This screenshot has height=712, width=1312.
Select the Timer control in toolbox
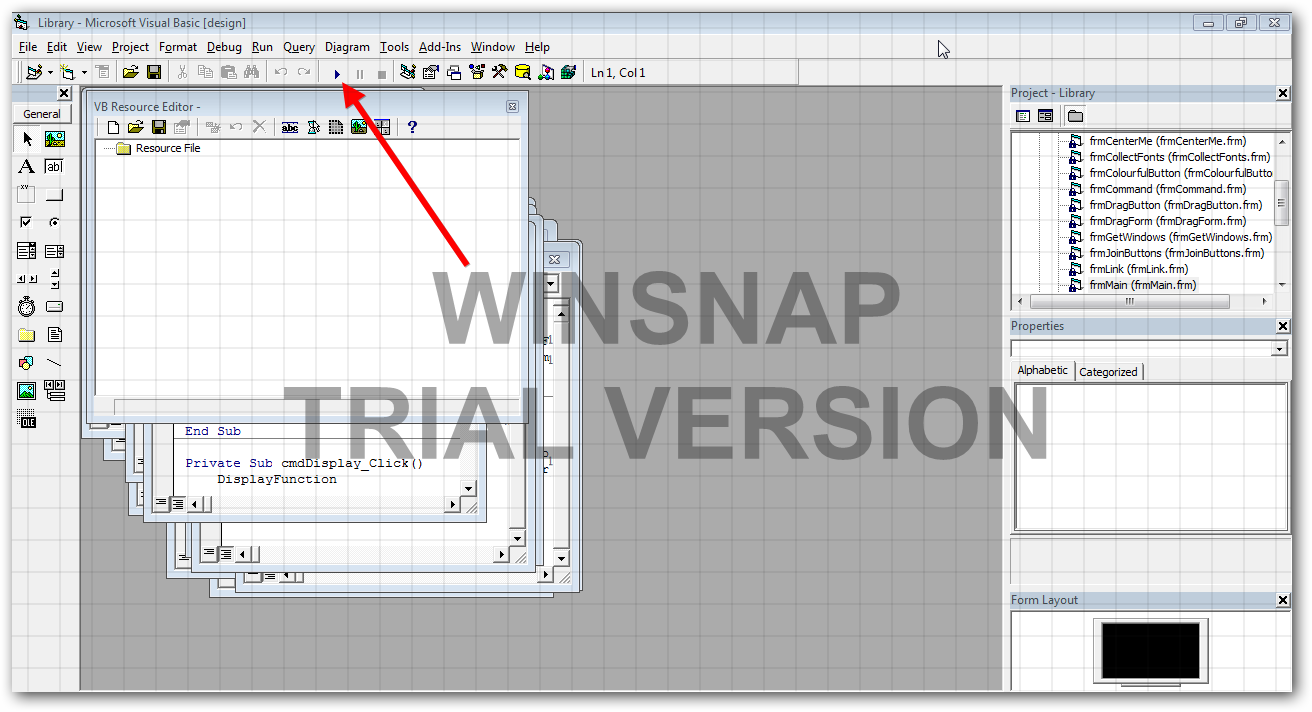26,307
